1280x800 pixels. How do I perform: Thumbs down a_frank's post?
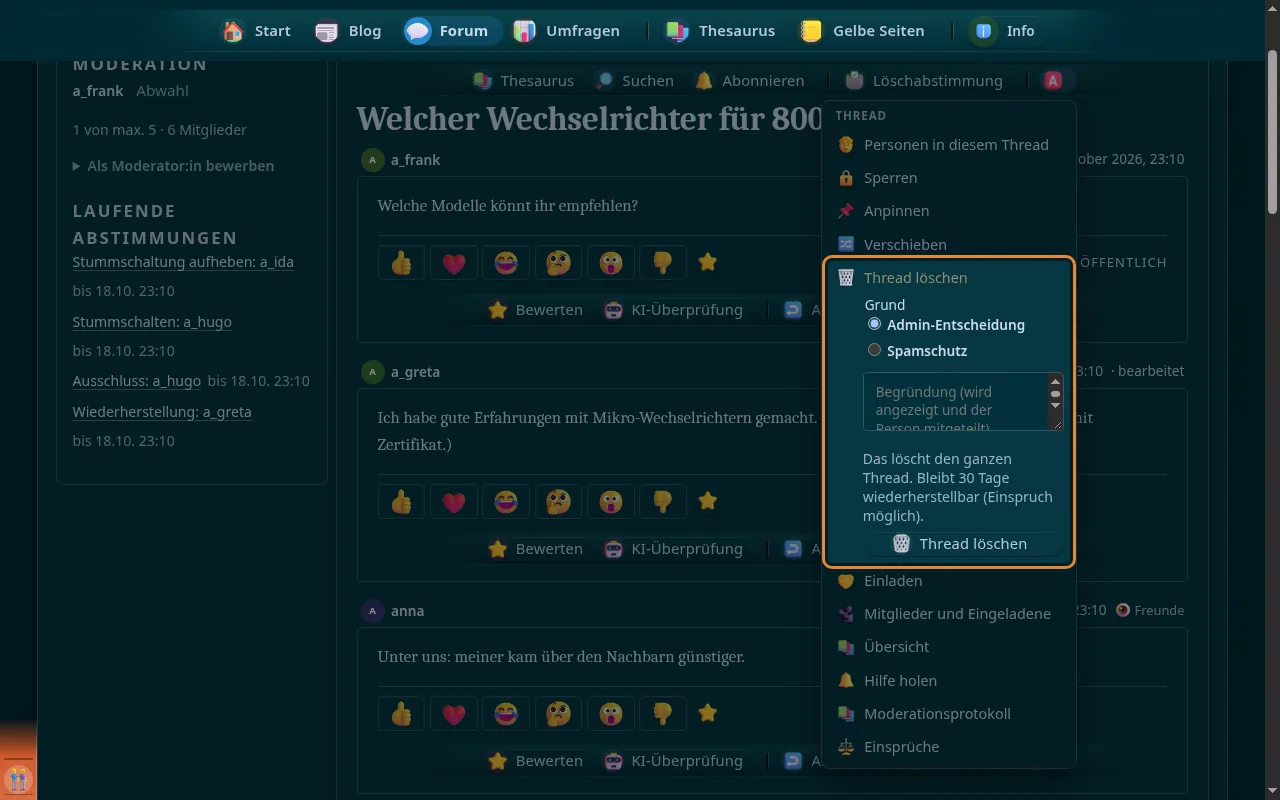662,262
